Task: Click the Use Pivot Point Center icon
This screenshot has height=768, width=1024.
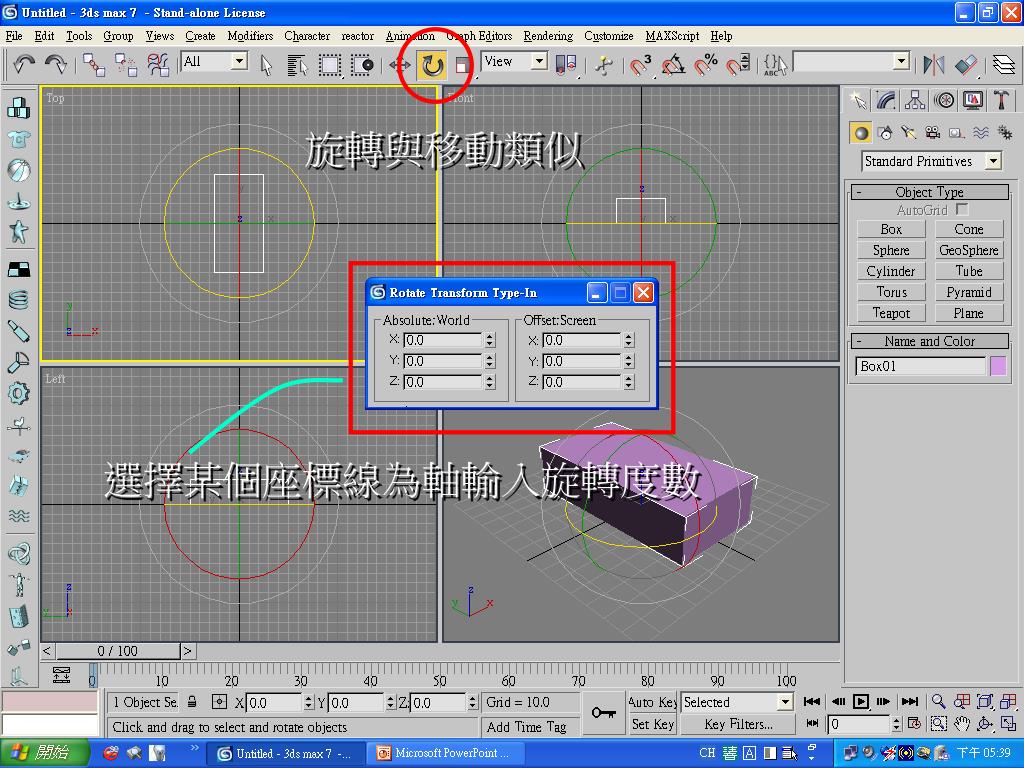Action: [566, 65]
